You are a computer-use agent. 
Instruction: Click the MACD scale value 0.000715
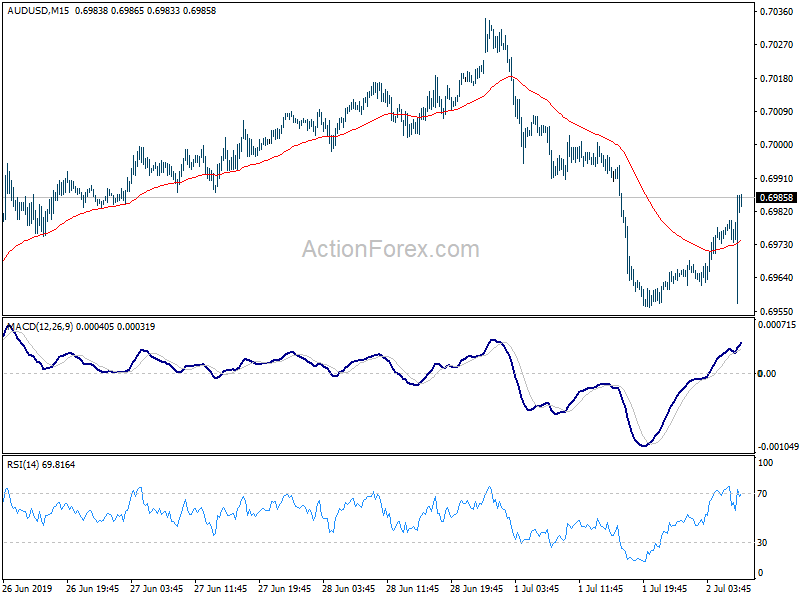(777, 325)
